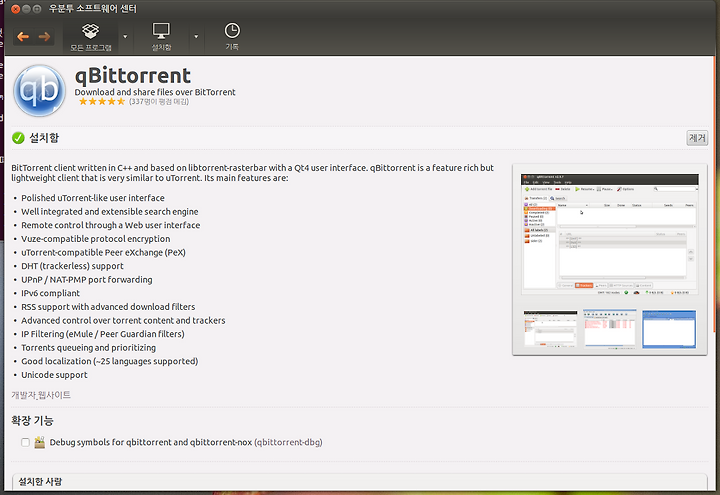Viewport: 720px width, 495px height.
Task: Go back with the left arrow
Action: pyautogui.click(x=23, y=37)
